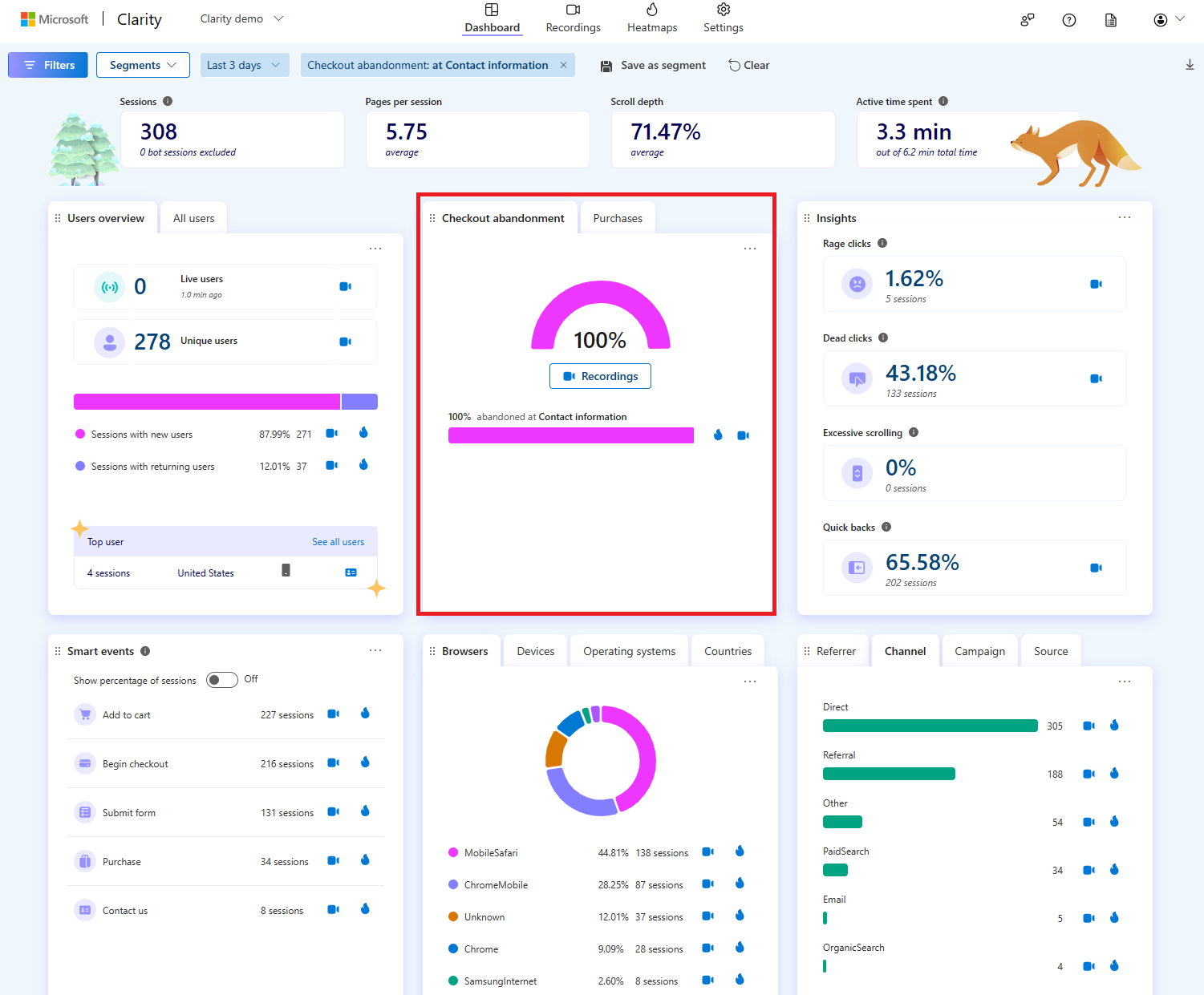Open recordings for Unique users
The height and width of the screenshot is (995, 1204).
pos(346,342)
